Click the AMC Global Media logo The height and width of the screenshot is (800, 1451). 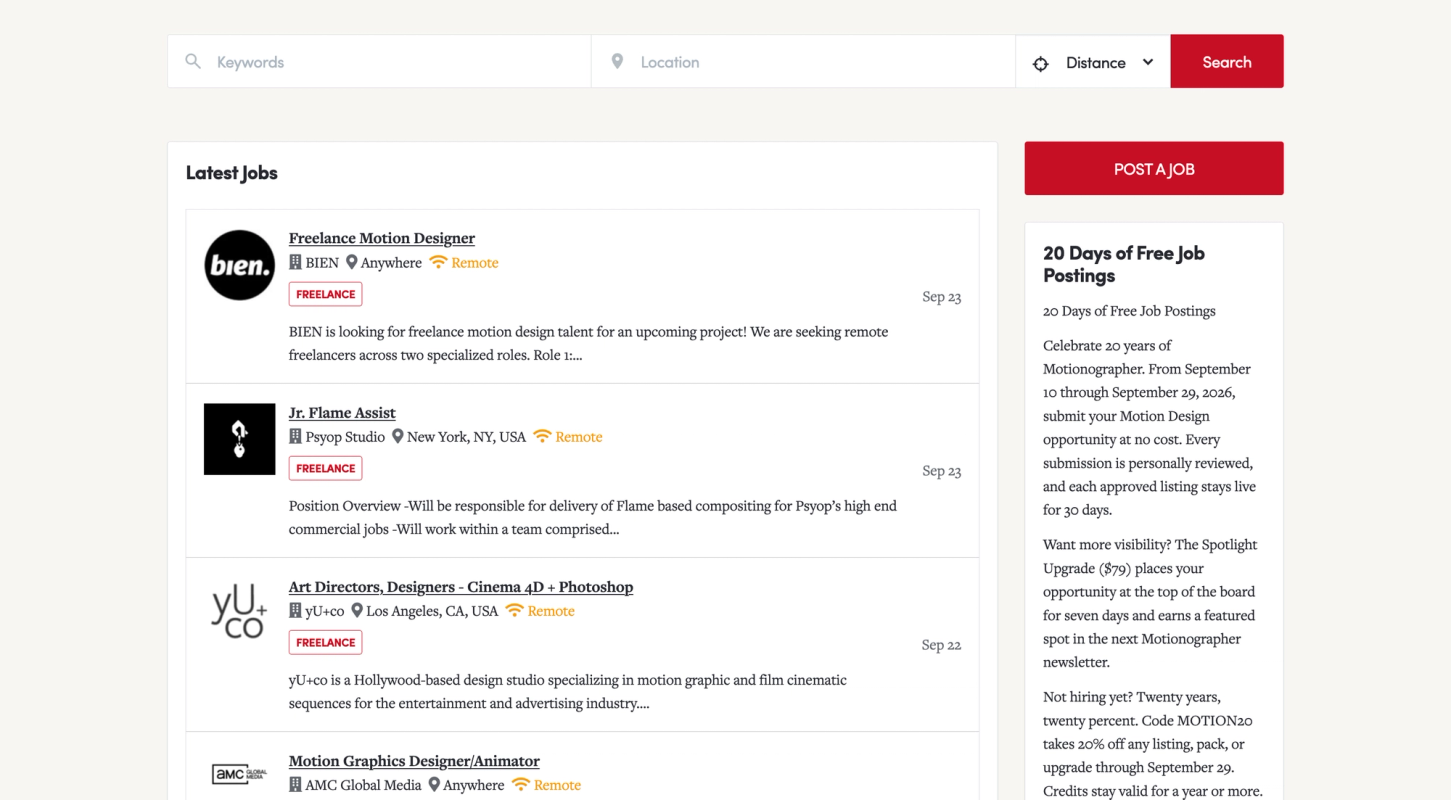pyautogui.click(x=240, y=774)
